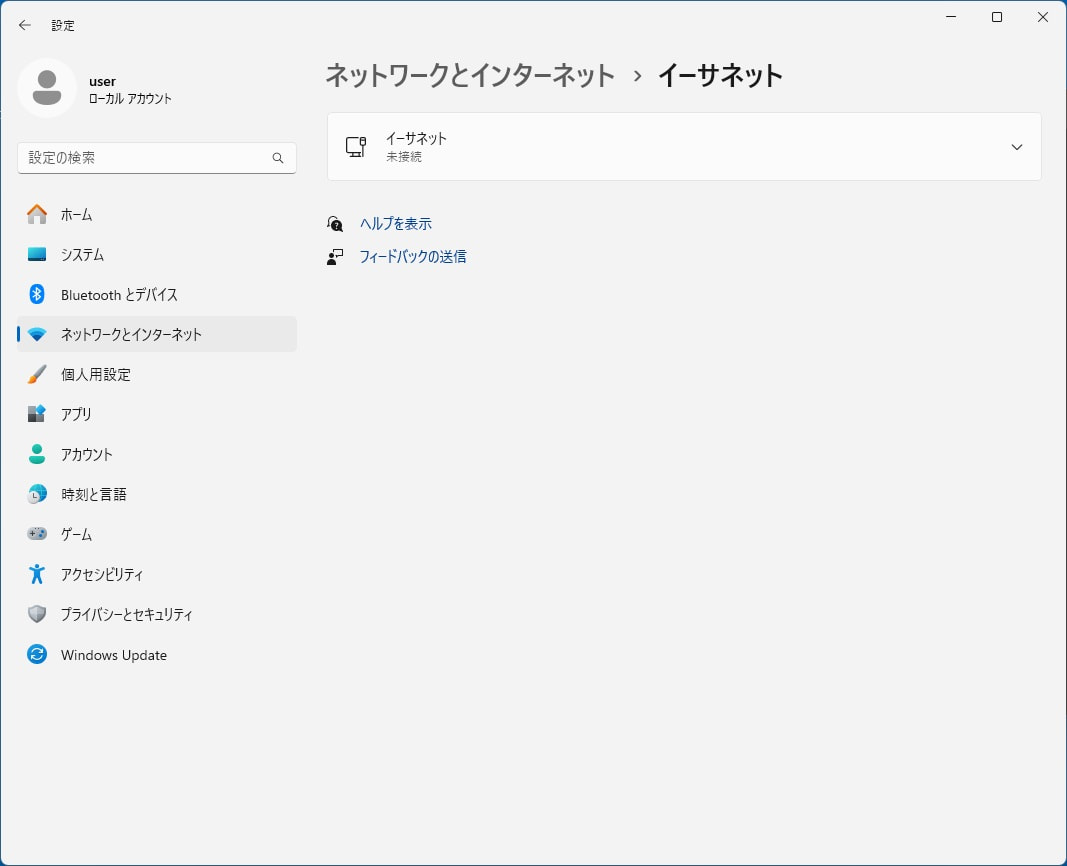Click the フィードバックの送信 link
This screenshot has width=1067, height=866.
pos(413,257)
